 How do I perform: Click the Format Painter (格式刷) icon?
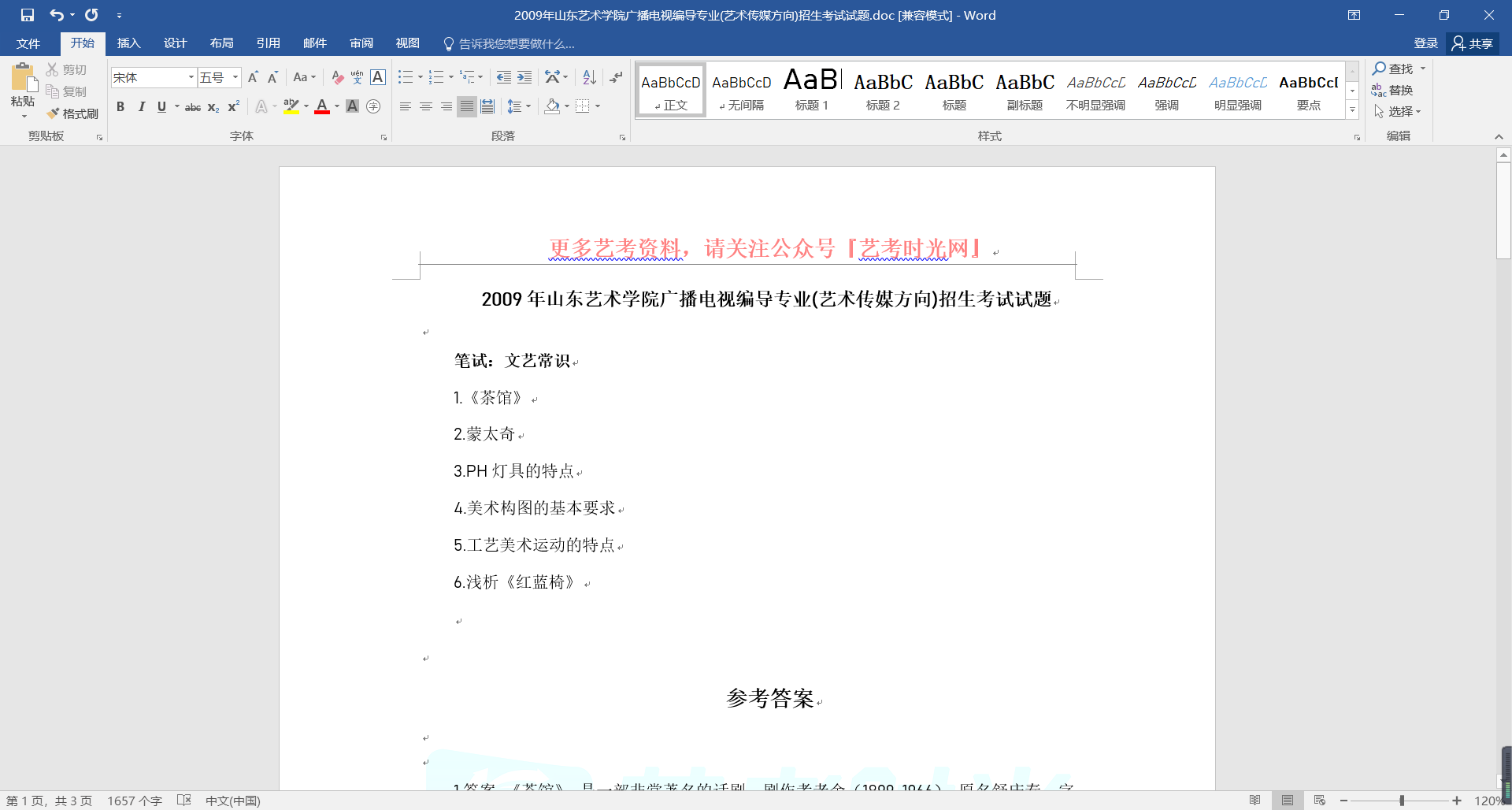click(x=72, y=113)
